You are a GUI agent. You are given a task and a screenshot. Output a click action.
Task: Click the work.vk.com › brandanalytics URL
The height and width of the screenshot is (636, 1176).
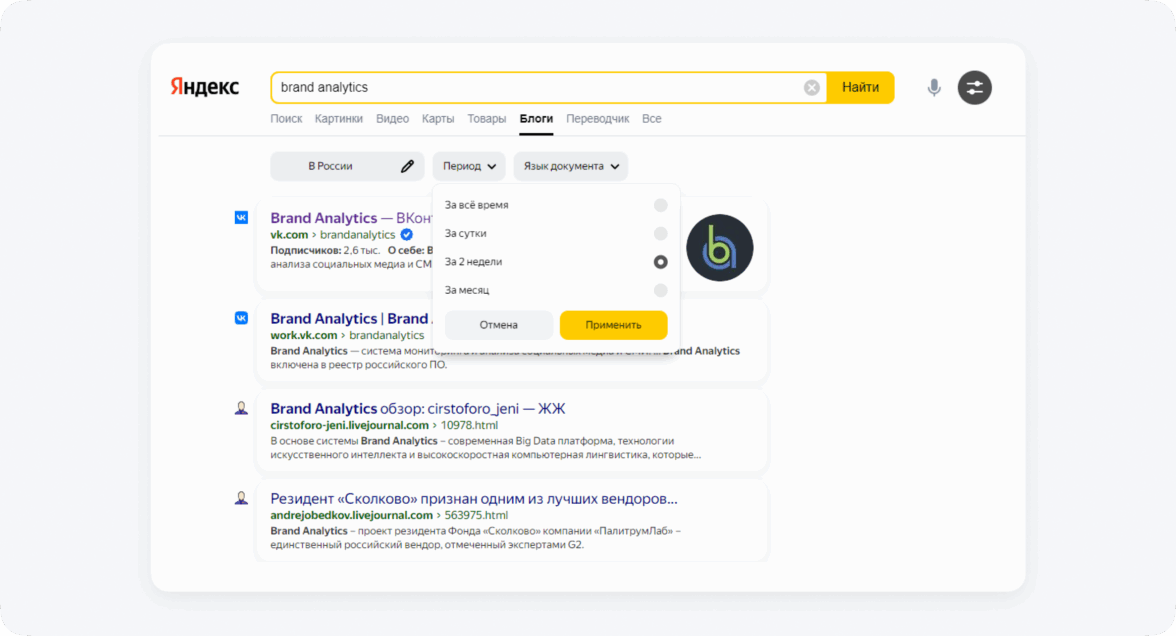pyautogui.click(x=347, y=335)
